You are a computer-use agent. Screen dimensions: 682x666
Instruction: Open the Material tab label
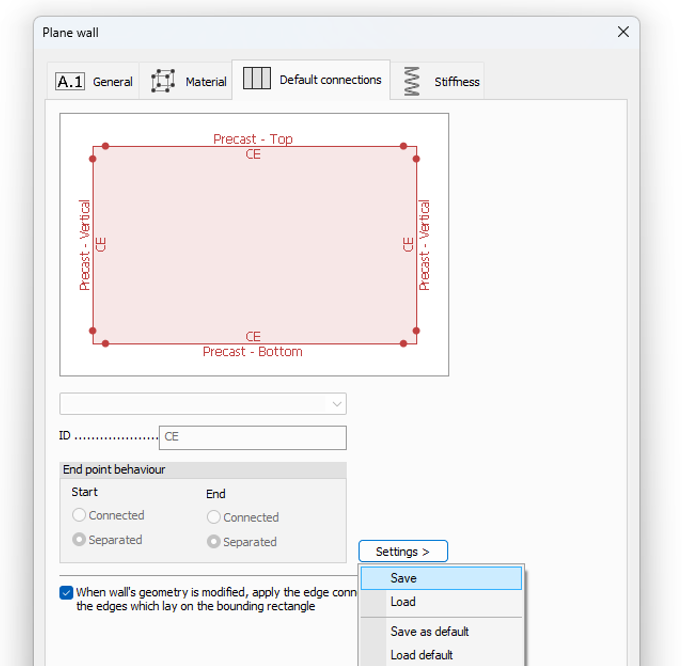coord(206,82)
